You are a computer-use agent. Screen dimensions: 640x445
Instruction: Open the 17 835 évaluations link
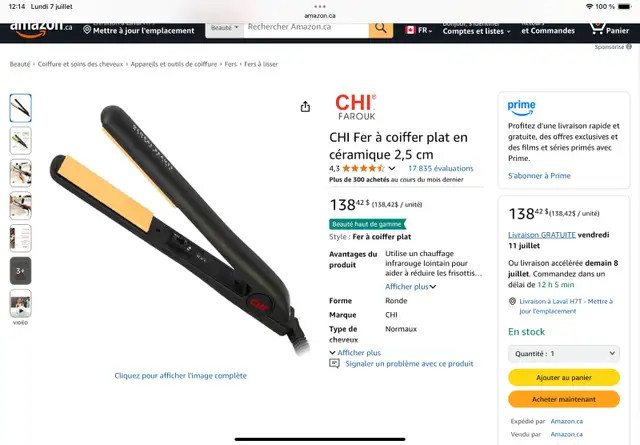[x=441, y=168]
